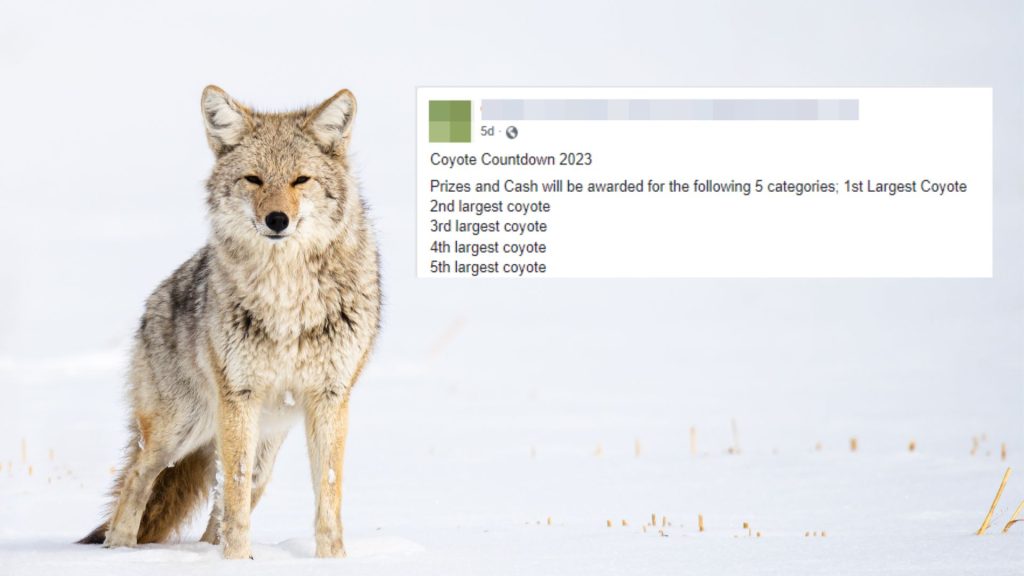Click the 1st Largest Coyote text
Image resolution: width=1024 pixels, height=576 pixels.
[x=905, y=187]
